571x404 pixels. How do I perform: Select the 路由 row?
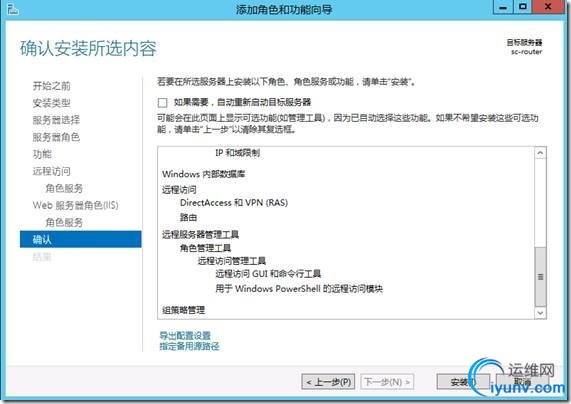click(x=188, y=217)
